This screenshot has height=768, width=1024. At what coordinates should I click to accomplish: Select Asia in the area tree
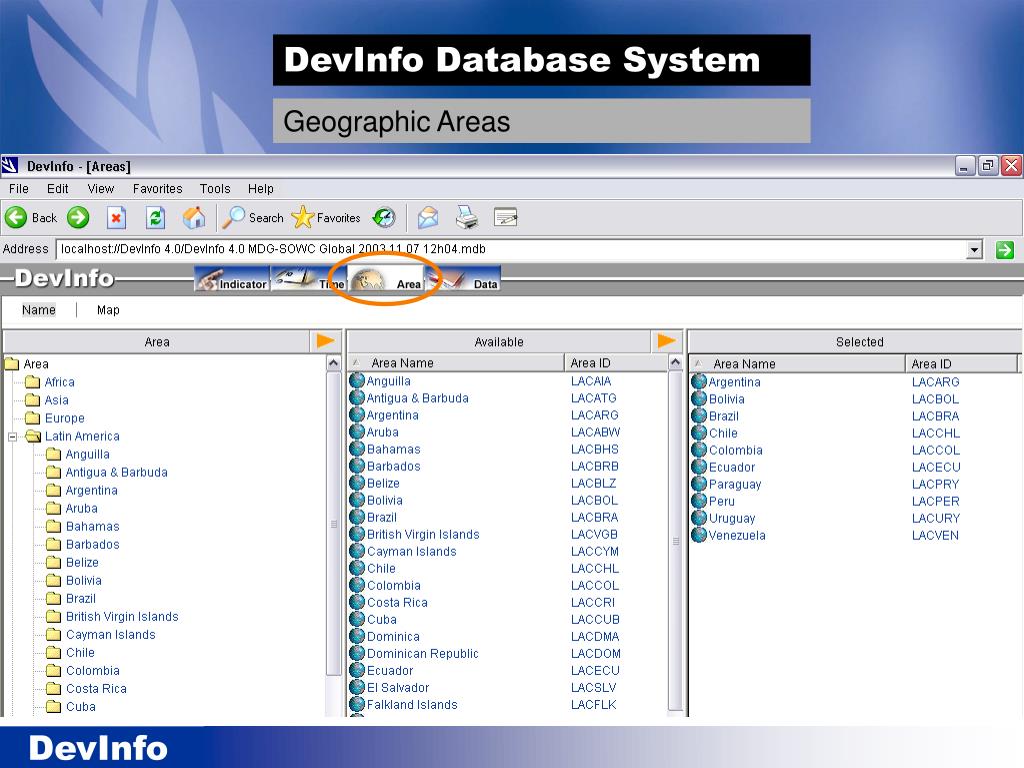pyautogui.click(x=56, y=400)
